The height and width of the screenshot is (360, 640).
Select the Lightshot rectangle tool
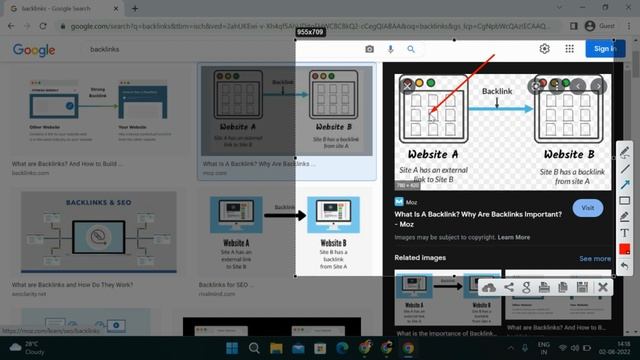pyautogui.click(x=624, y=200)
